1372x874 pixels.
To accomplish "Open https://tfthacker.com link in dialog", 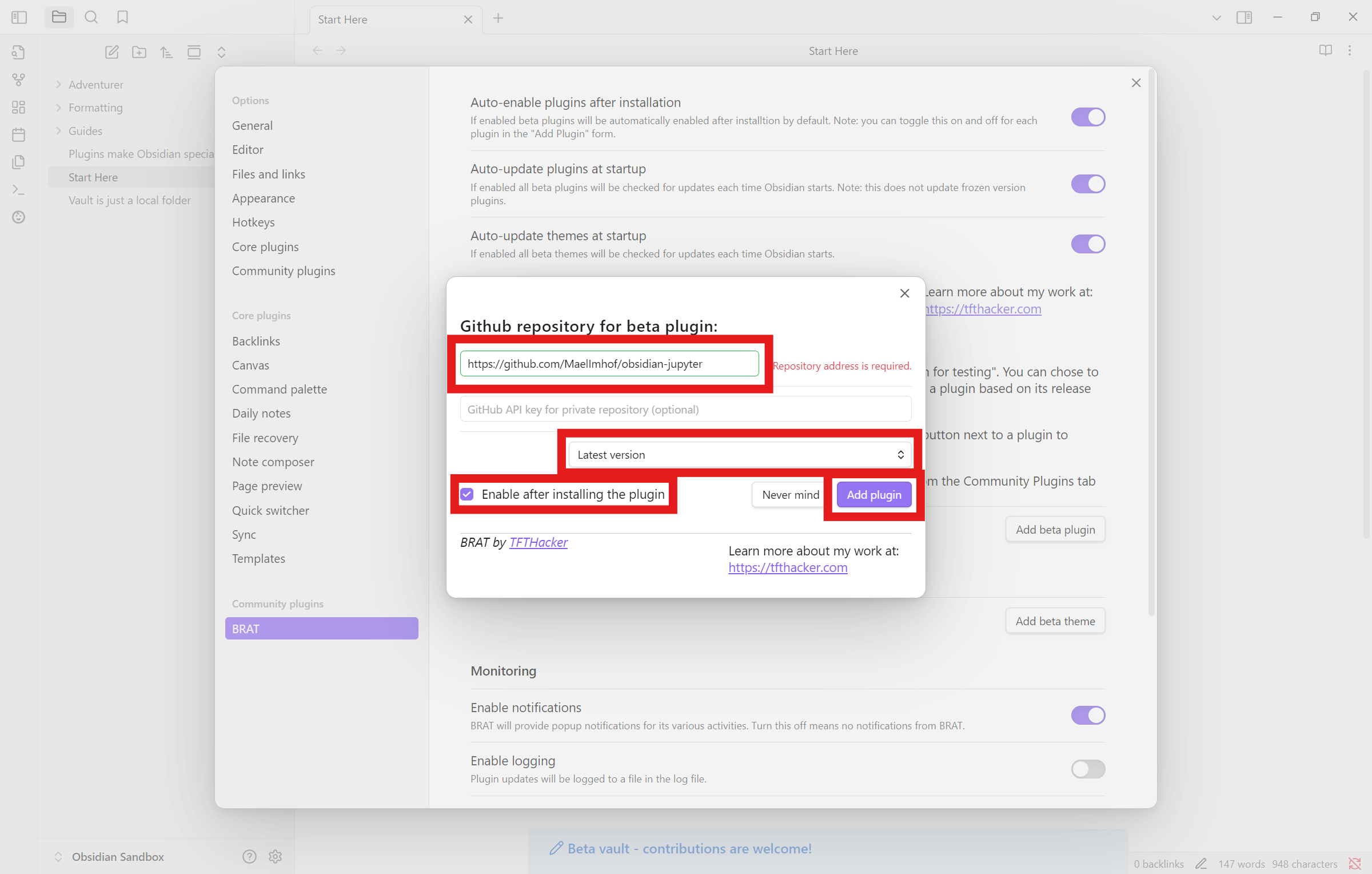I will (x=787, y=567).
